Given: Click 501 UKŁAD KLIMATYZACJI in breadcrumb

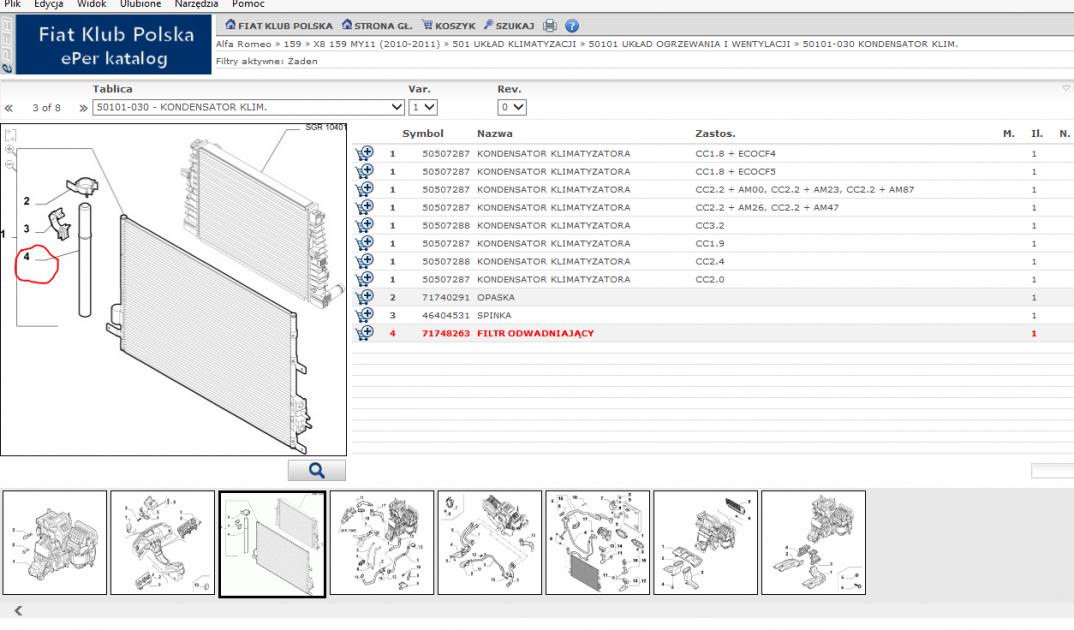Looking at the screenshot, I should 514,44.
